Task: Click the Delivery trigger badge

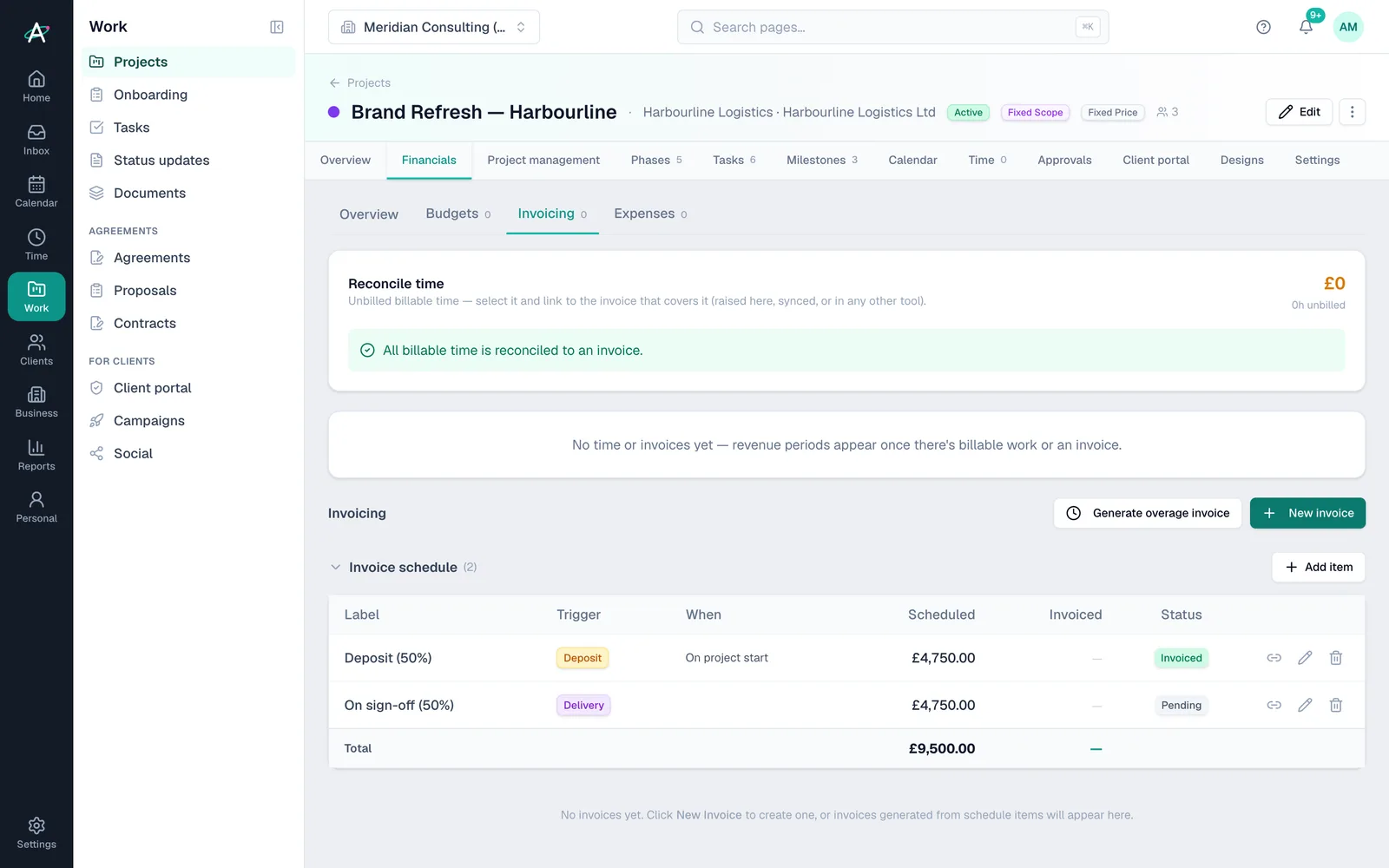Action: coord(583,705)
